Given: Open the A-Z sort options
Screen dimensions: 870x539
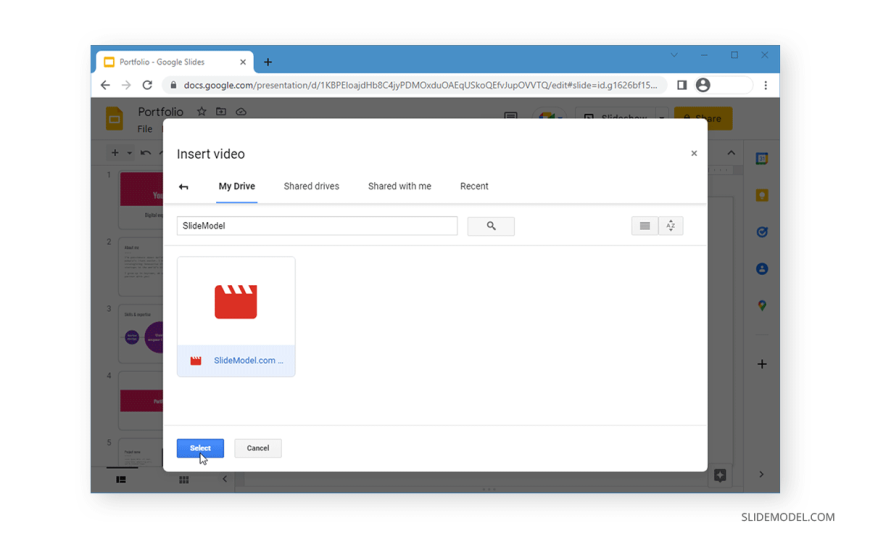Looking at the screenshot, I should point(670,226).
